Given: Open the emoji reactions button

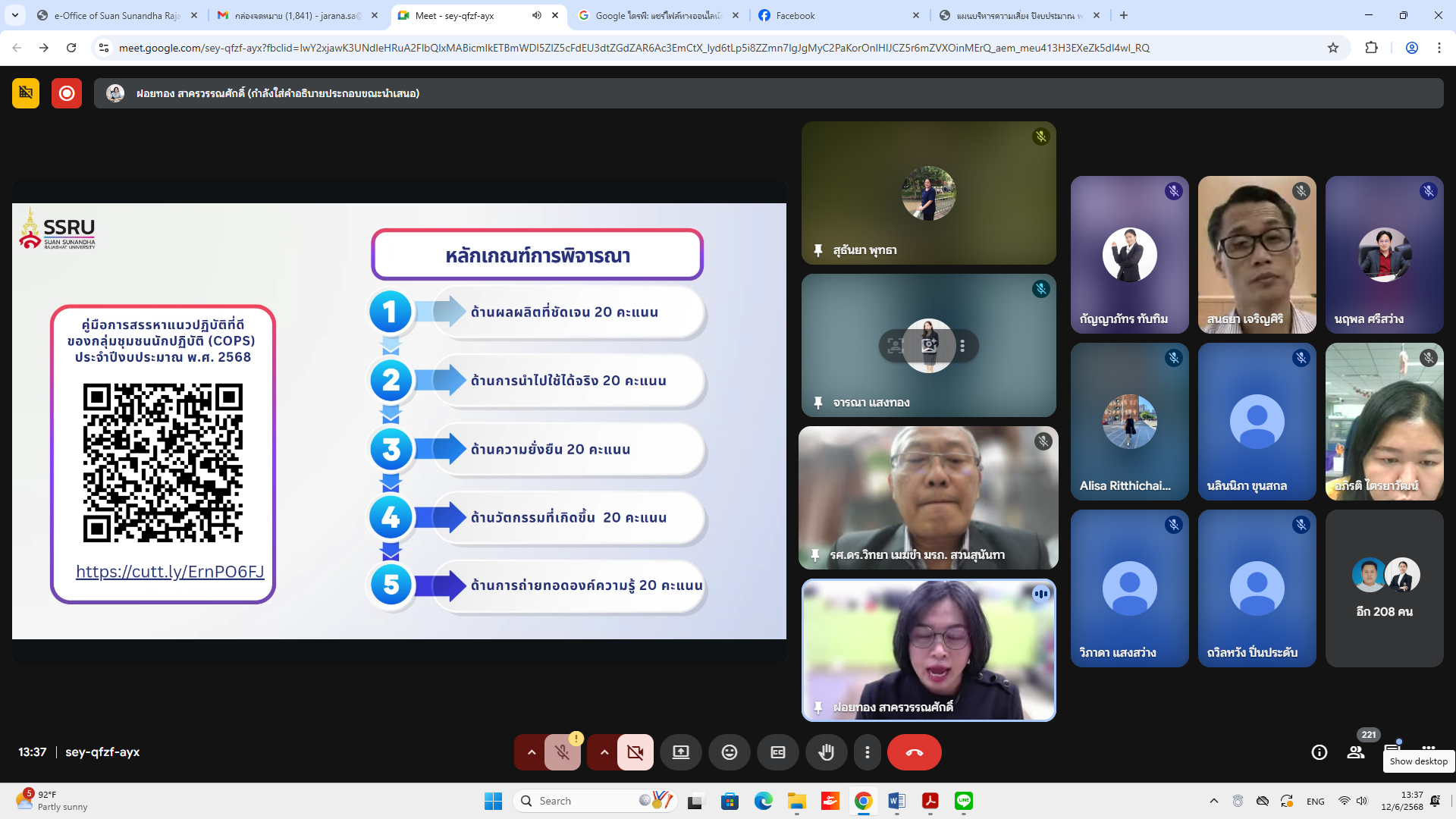Looking at the screenshot, I should tap(729, 752).
